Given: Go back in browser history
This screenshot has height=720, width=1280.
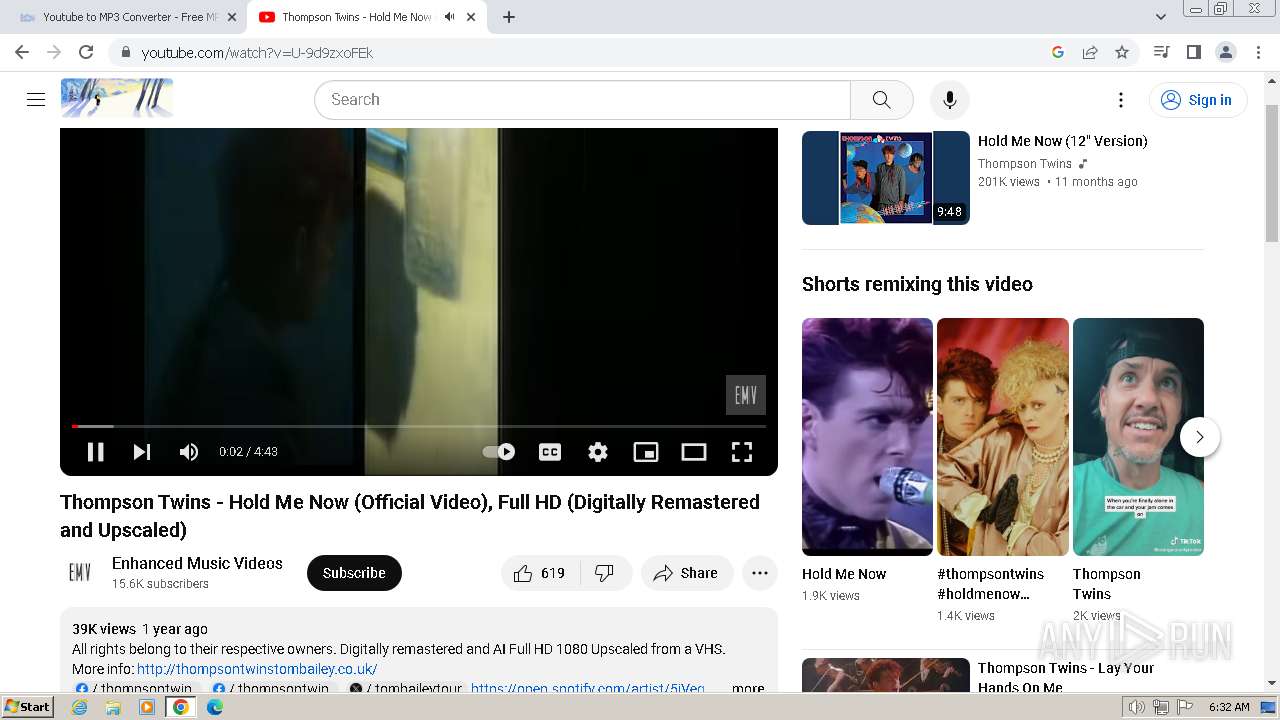Looking at the screenshot, I should (22, 52).
